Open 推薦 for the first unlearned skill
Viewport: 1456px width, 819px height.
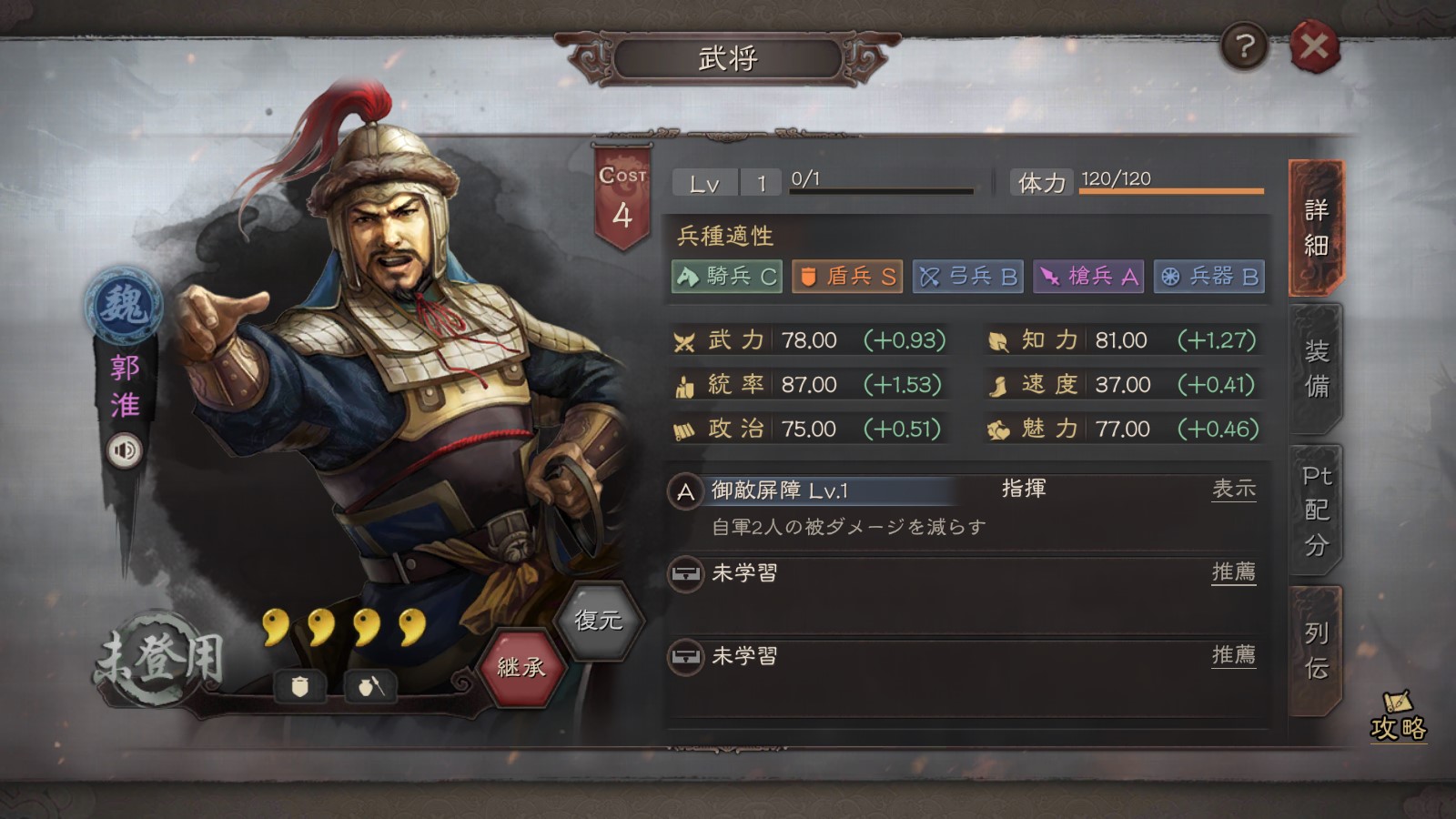coord(1234,572)
